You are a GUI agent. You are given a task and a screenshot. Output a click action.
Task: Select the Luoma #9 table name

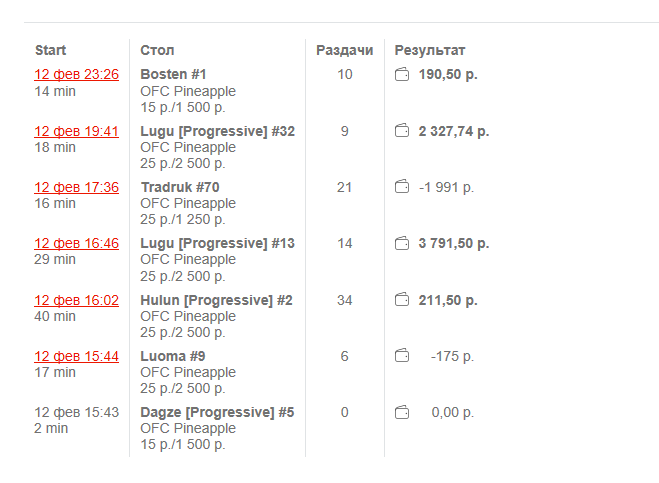point(172,356)
